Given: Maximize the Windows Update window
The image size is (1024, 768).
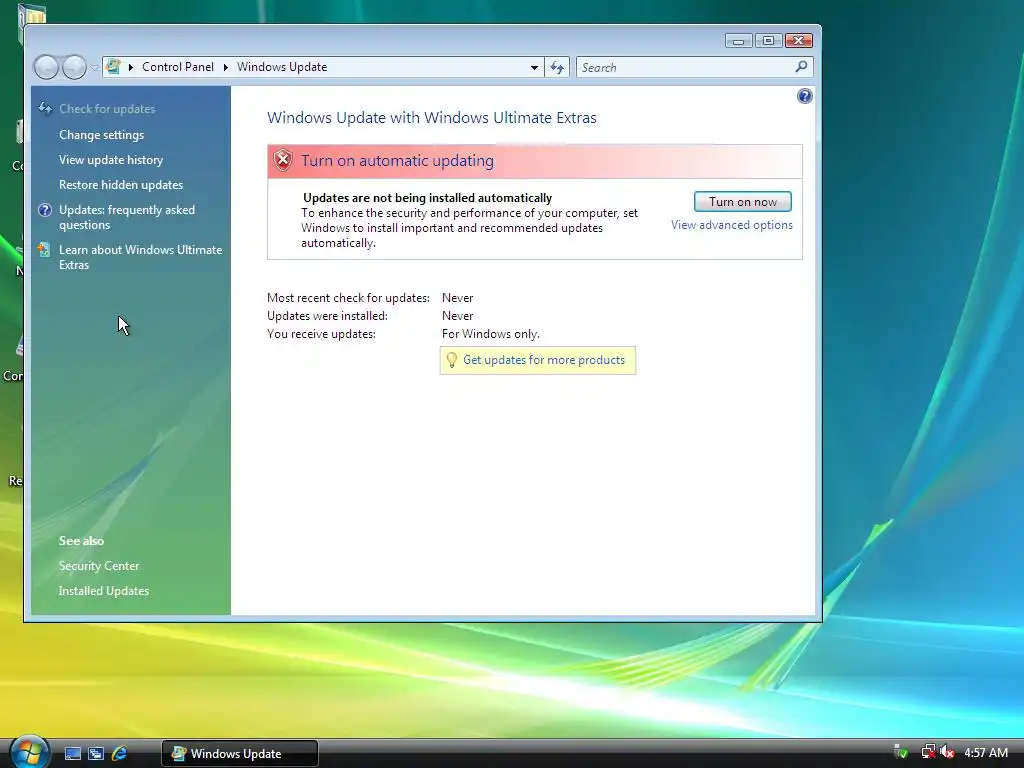Looking at the screenshot, I should (769, 40).
